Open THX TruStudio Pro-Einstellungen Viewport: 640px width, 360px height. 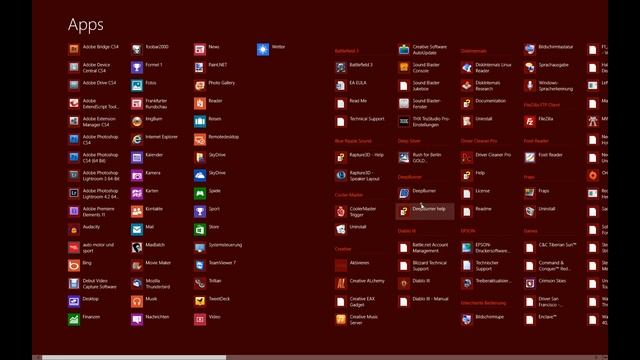pyautogui.click(x=424, y=121)
